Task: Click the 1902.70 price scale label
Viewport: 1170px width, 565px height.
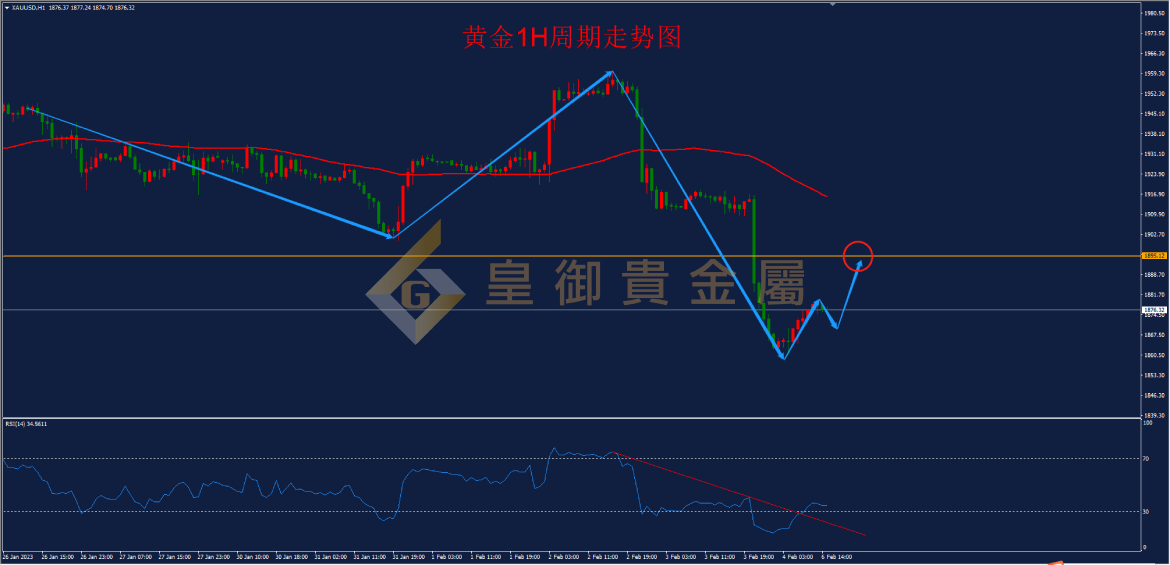Action: [1154, 234]
